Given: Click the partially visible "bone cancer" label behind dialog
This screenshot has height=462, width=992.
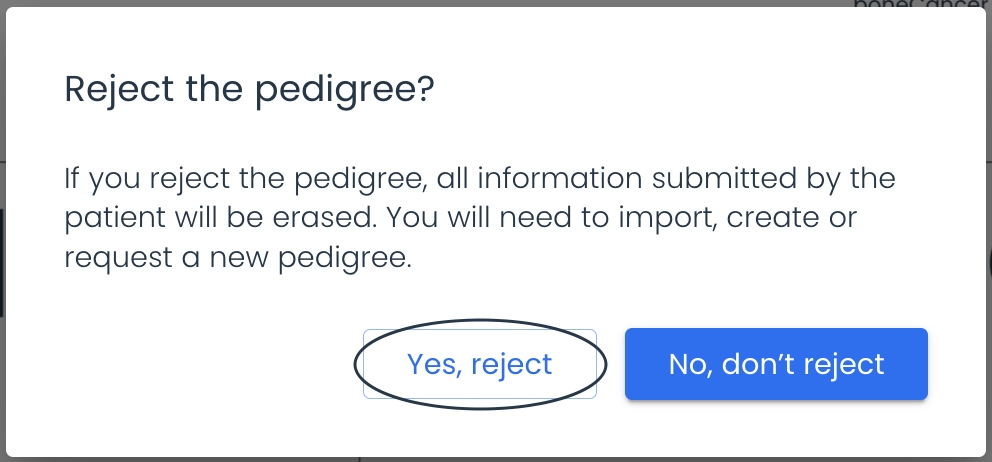Looking at the screenshot, I should click(921, 4).
